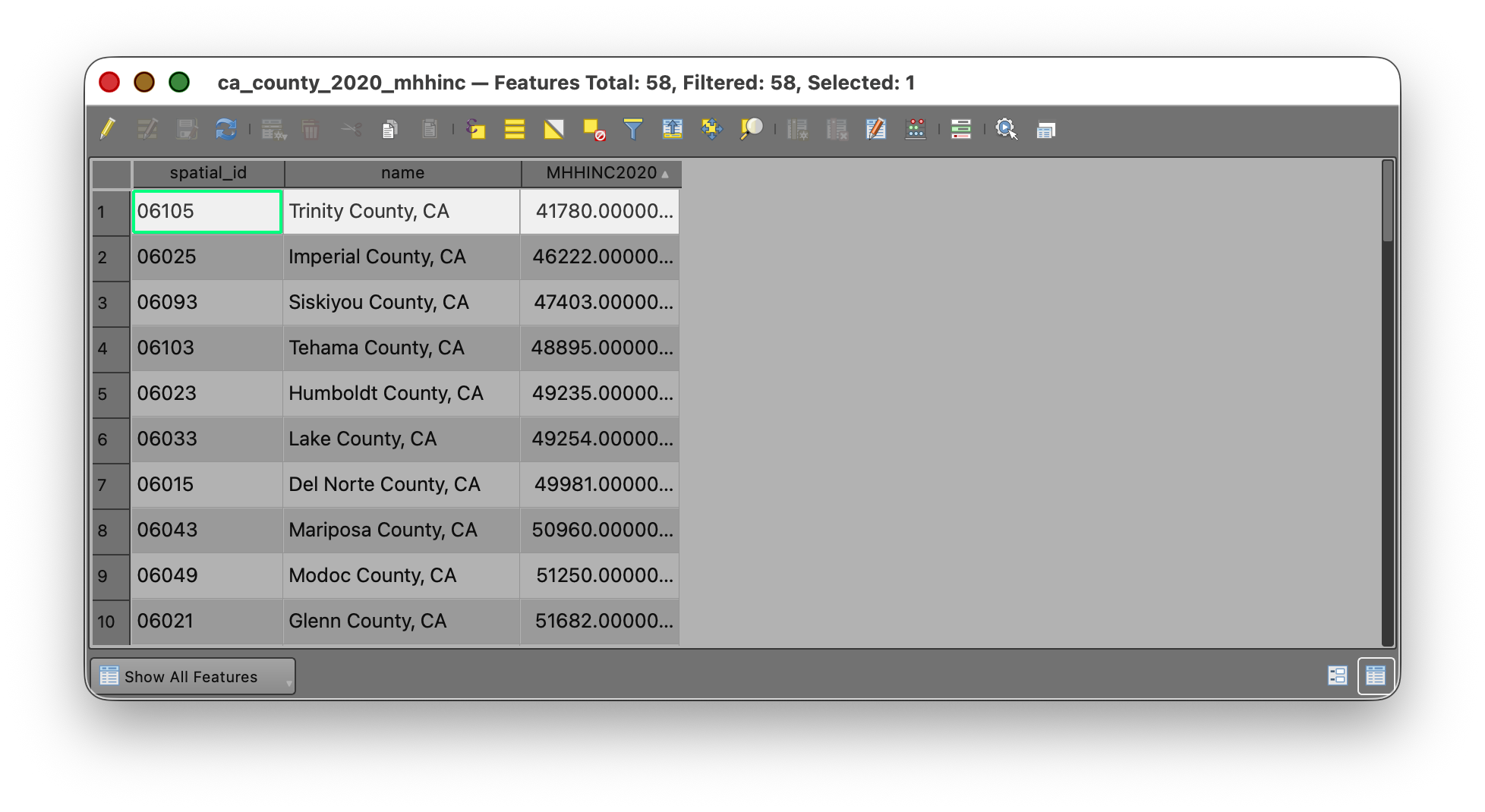1485x812 pixels.
Task: Click the spatial_id column header
Action: coord(208,173)
